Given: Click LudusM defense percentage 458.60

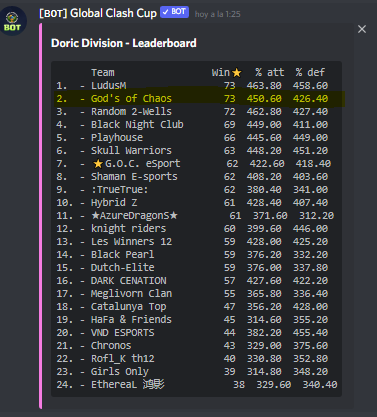Looking at the screenshot, I should click(x=310, y=85).
